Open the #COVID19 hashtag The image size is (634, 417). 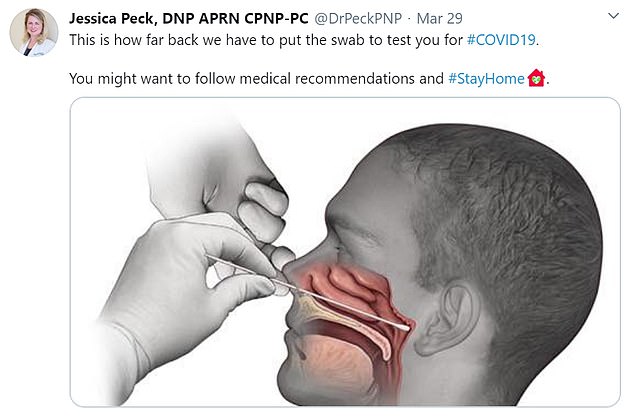pyautogui.click(x=501, y=40)
